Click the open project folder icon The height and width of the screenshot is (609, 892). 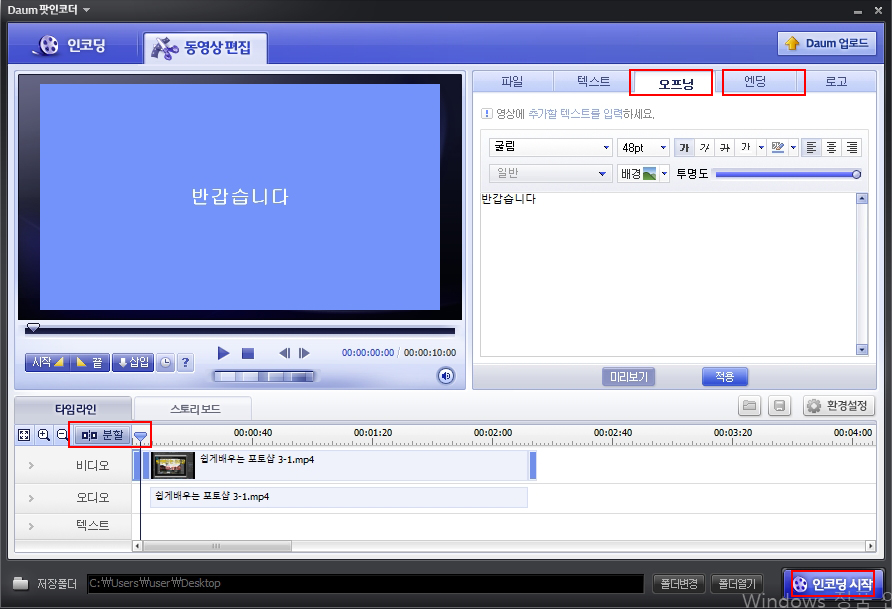pos(750,406)
